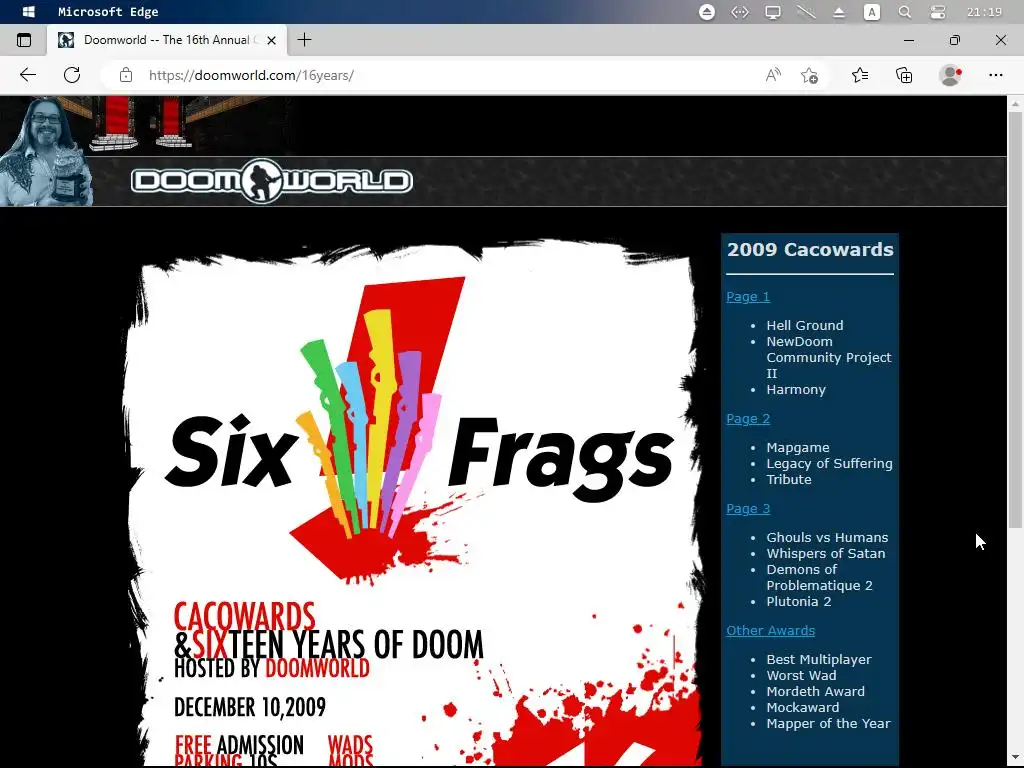Reload the Doomworld page
This screenshot has width=1024, height=768.
click(x=72, y=75)
